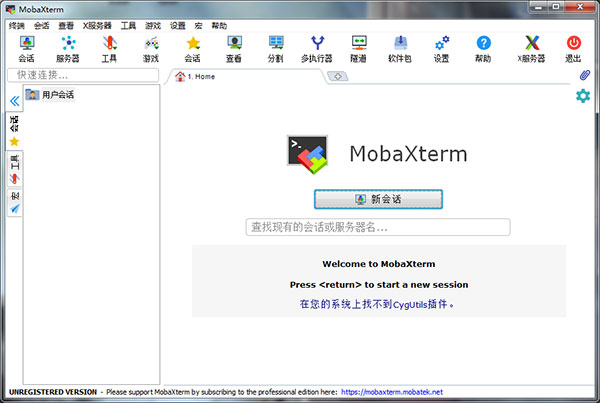This screenshot has width=600, height=403.
Task: Click the X服务器 (X server) toolbar icon
Action: click(x=532, y=49)
